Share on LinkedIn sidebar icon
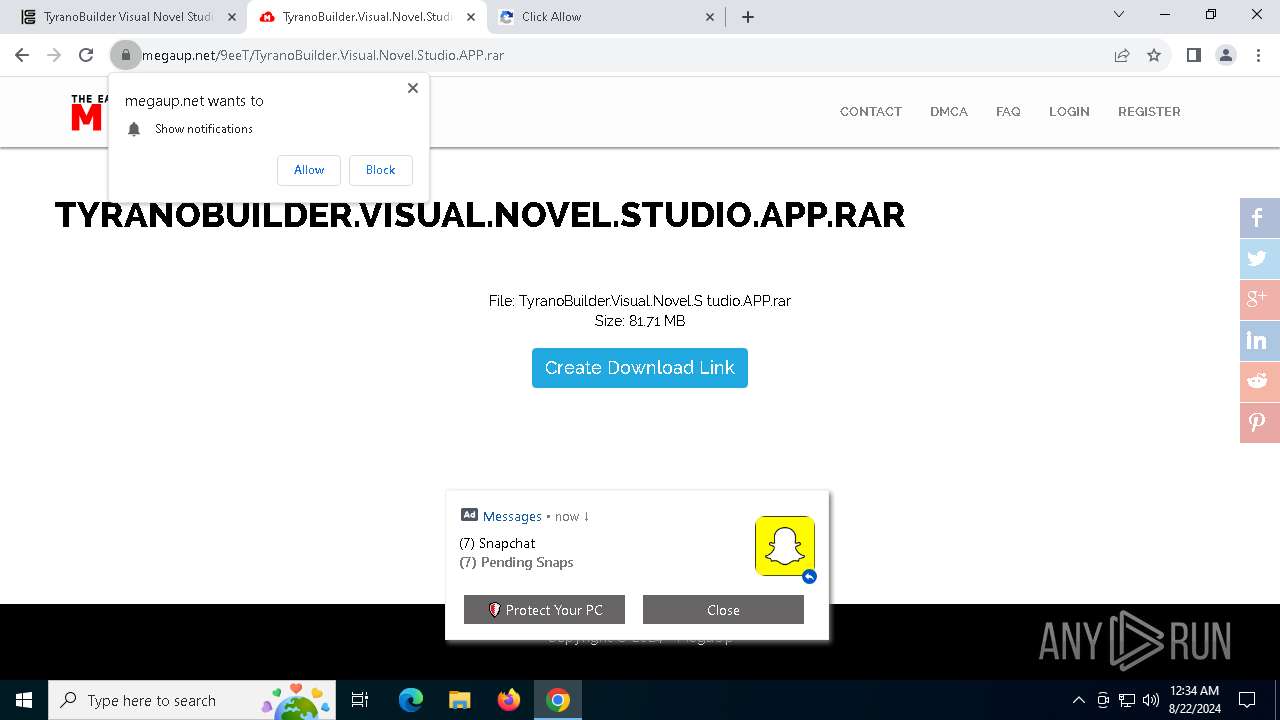The width and height of the screenshot is (1280, 720). (1260, 341)
